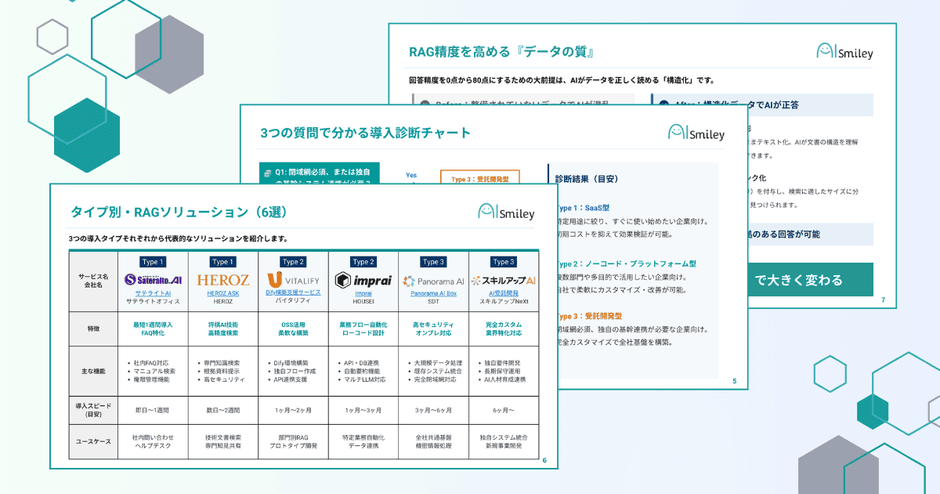Click the Type 2：ノーコード・プラットフォーム型 heading
Viewport: 940px width, 494px height.
tap(626, 264)
